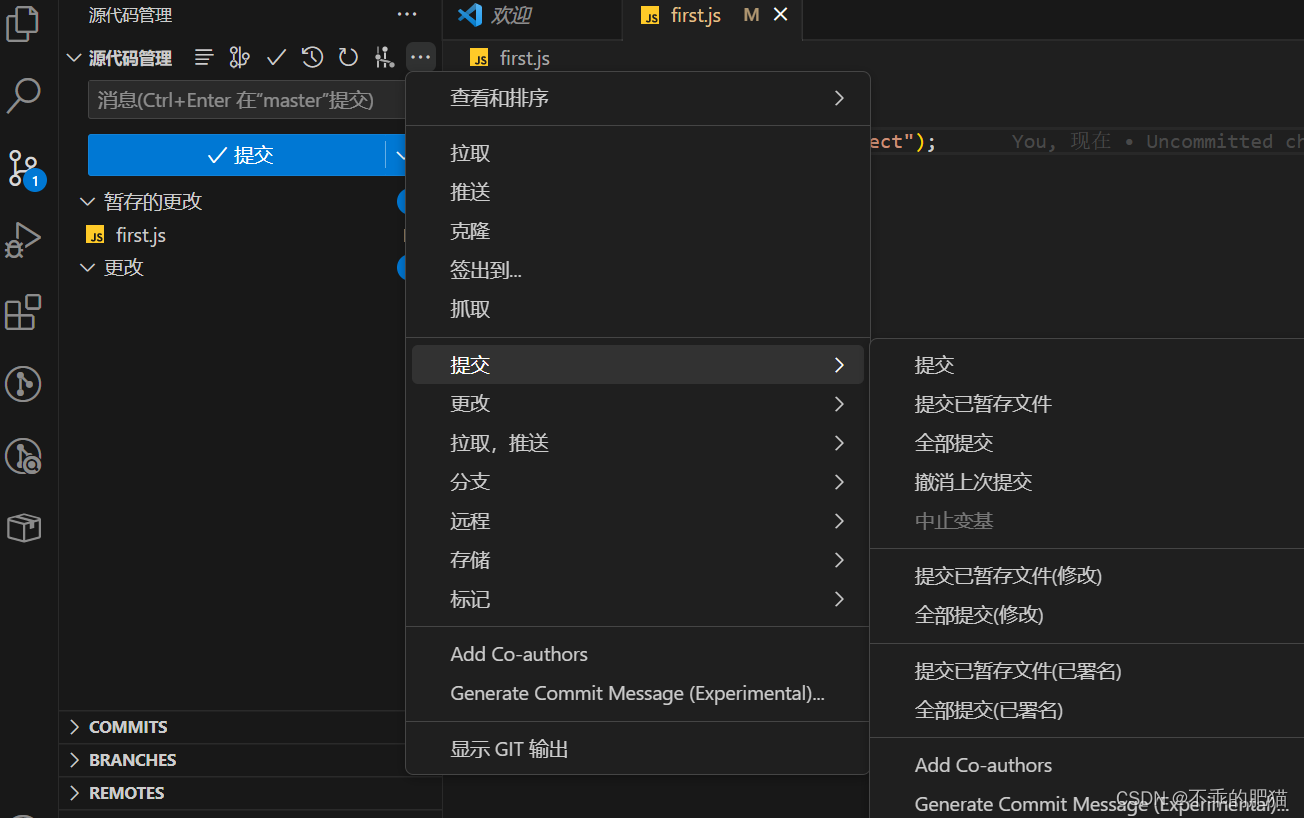
Task: Click the first.js breadcrumb label
Action: 525,58
